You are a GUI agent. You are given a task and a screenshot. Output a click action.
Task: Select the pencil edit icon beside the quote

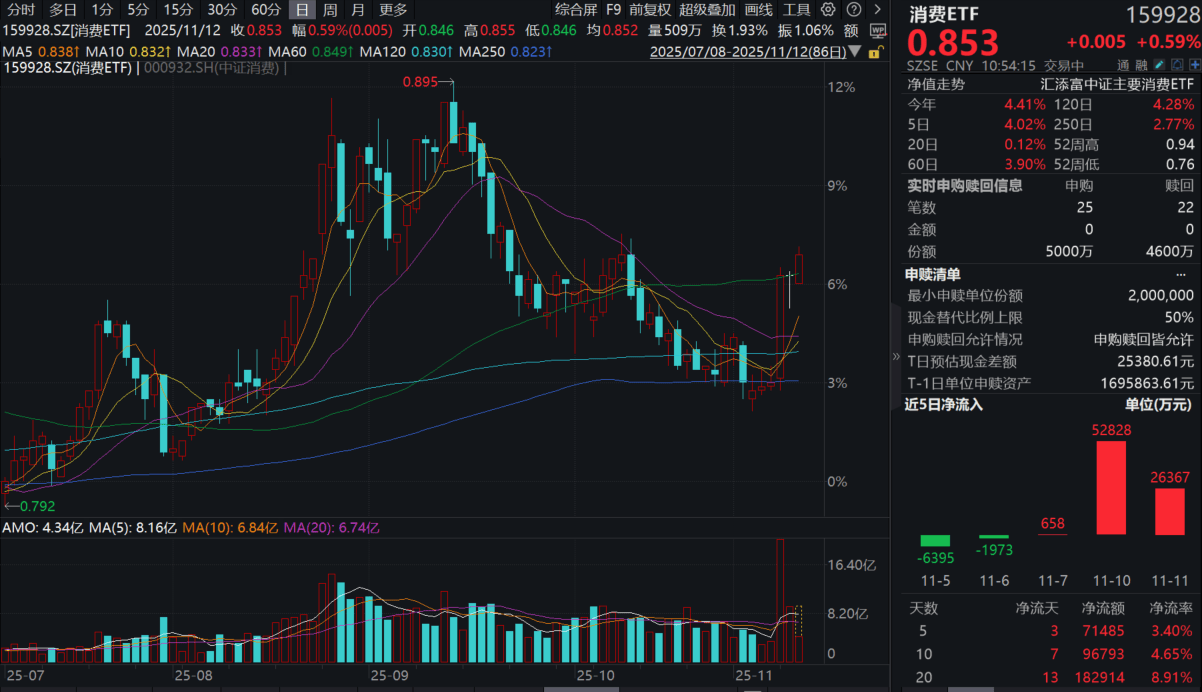click(1159, 64)
